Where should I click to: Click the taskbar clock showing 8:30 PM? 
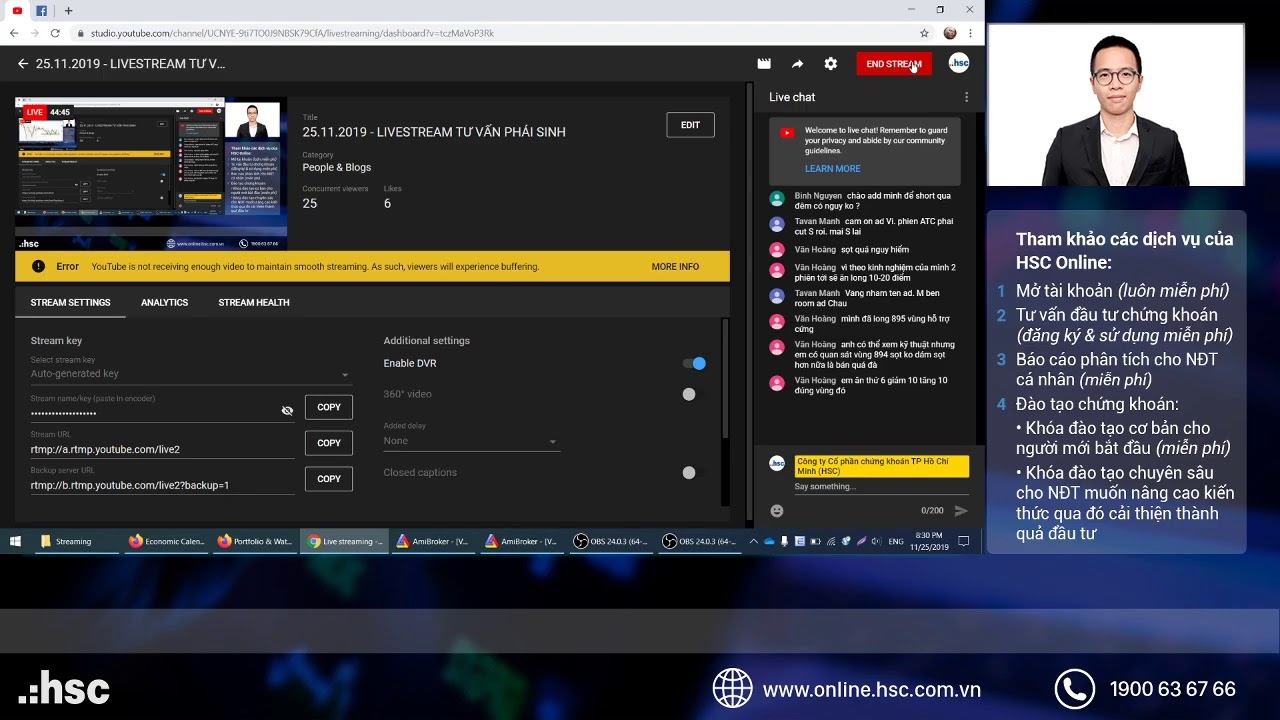(928, 541)
